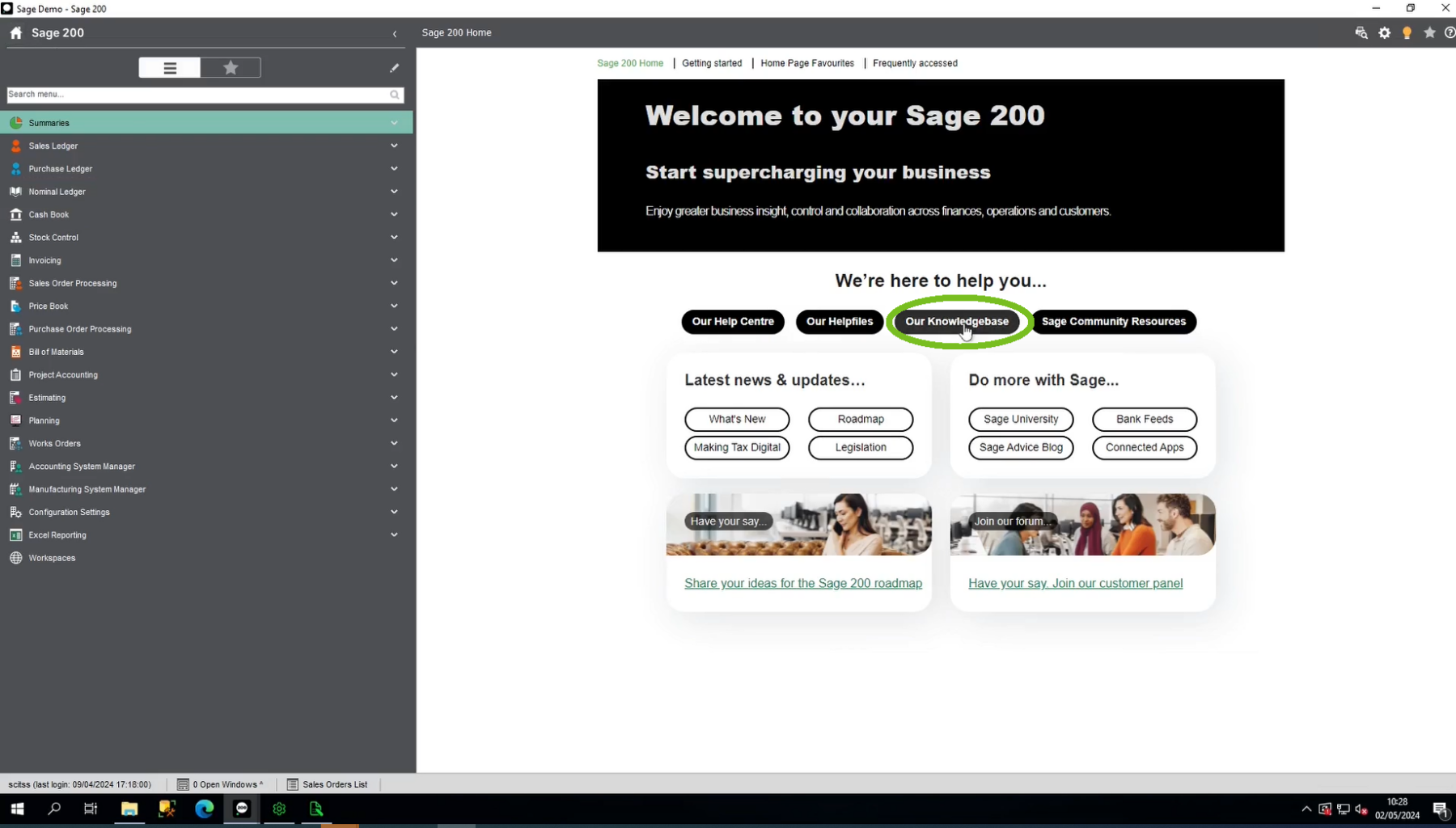Viewport: 1456px width, 828px height.
Task: Collapse the sidebar navigation panel
Action: pyautogui.click(x=394, y=34)
